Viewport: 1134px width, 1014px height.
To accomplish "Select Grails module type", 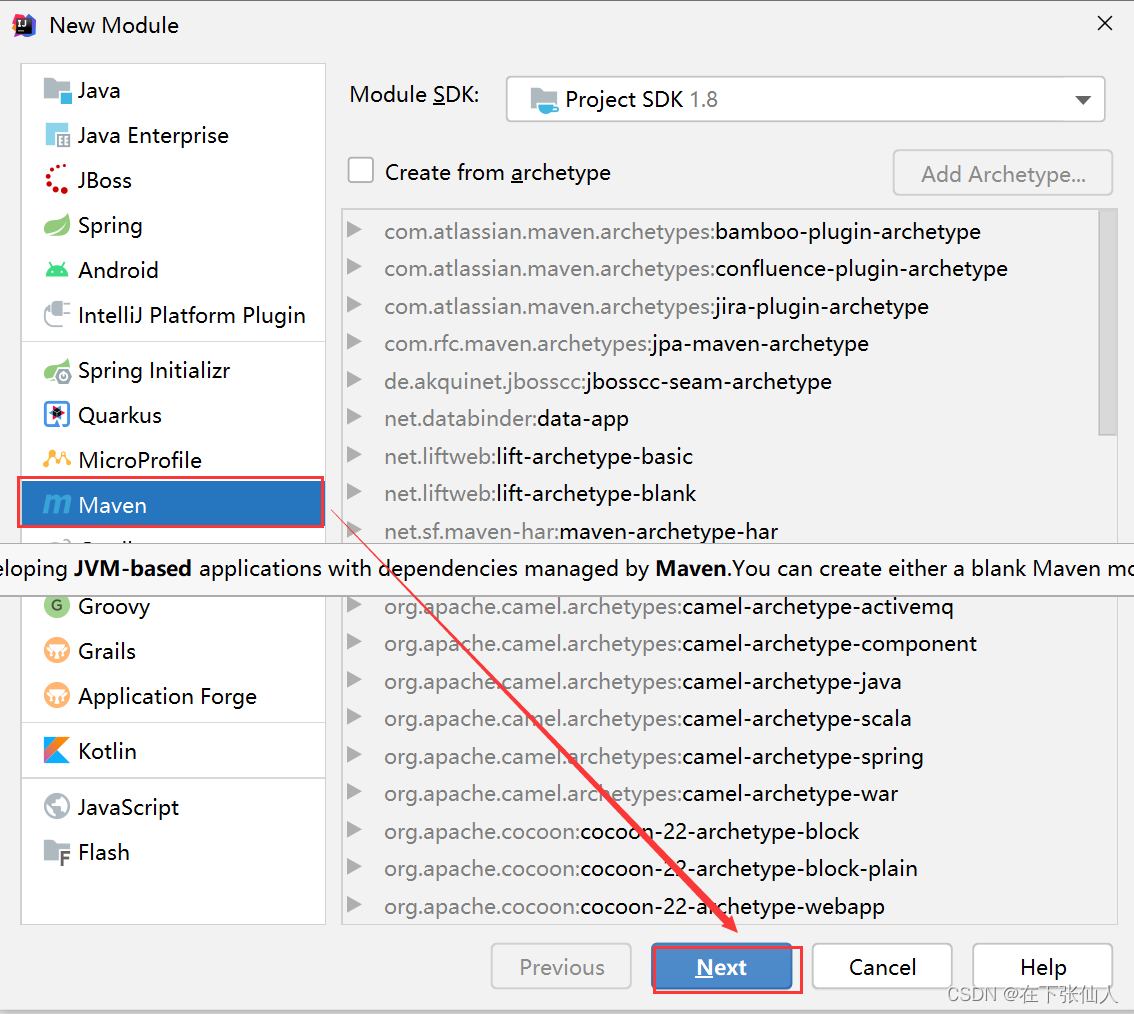I will pyautogui.click(x=173, y=651).
